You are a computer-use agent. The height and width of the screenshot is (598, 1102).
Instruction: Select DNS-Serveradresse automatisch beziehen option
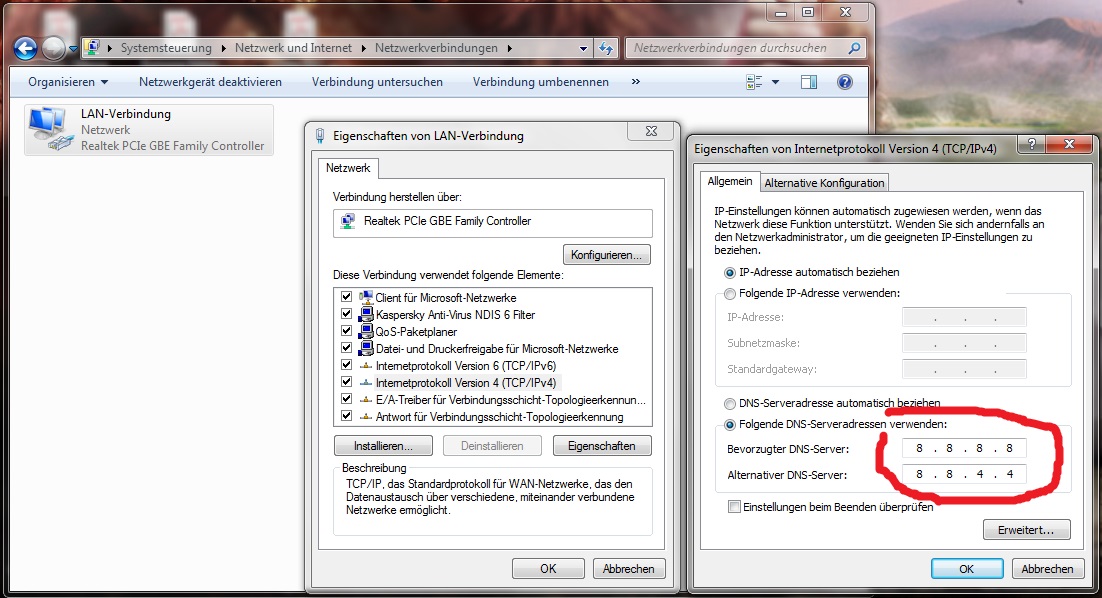click(x=730, y=403)
